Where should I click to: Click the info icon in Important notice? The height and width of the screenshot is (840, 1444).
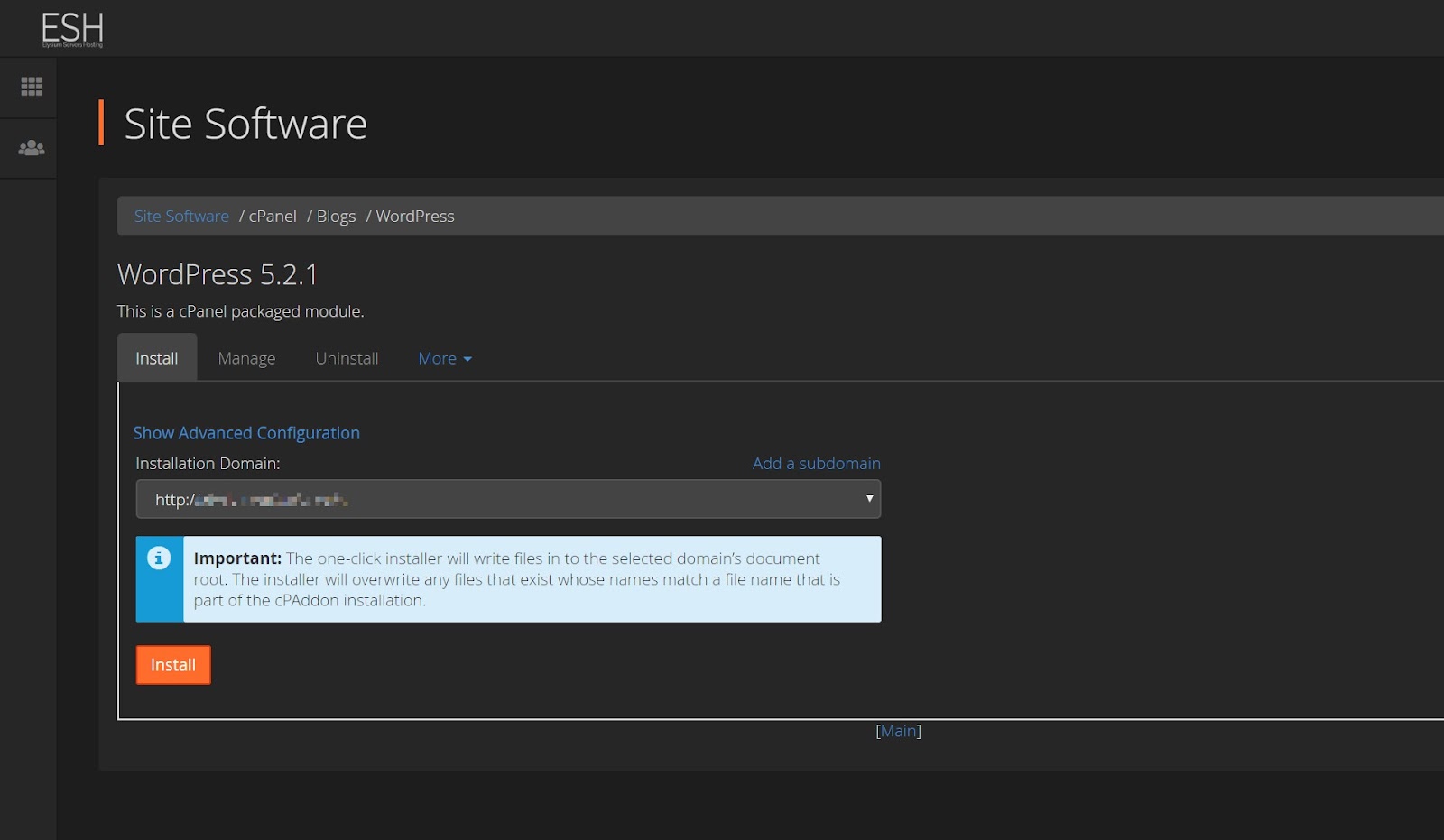[x=159, y=558]
